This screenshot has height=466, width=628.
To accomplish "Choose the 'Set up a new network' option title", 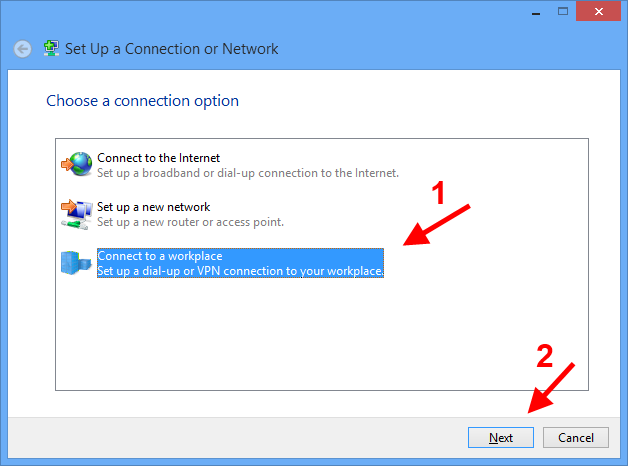I will coord(153,207).
